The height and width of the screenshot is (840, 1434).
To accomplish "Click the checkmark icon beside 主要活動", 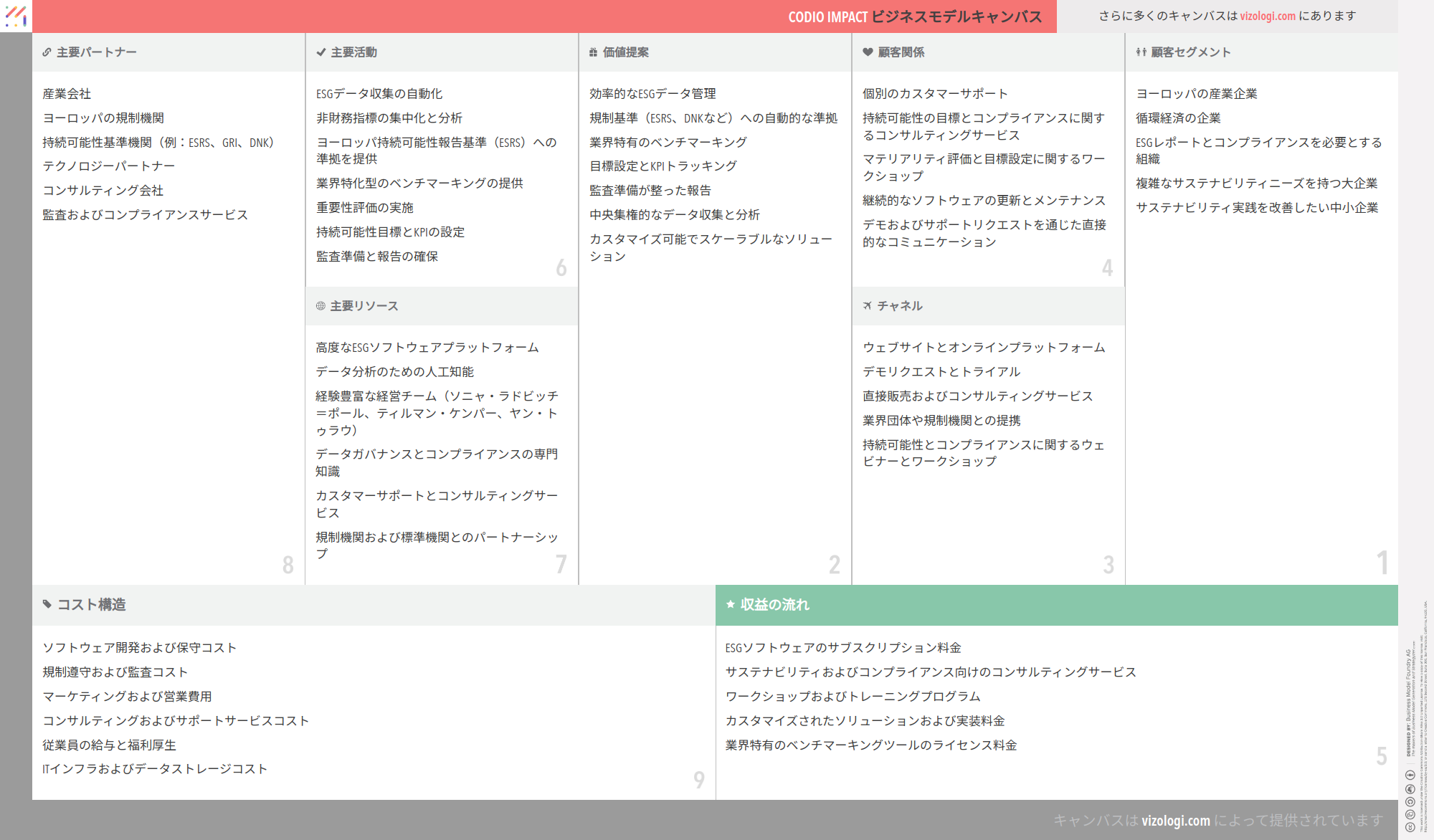I will click(x=320, y=52).
